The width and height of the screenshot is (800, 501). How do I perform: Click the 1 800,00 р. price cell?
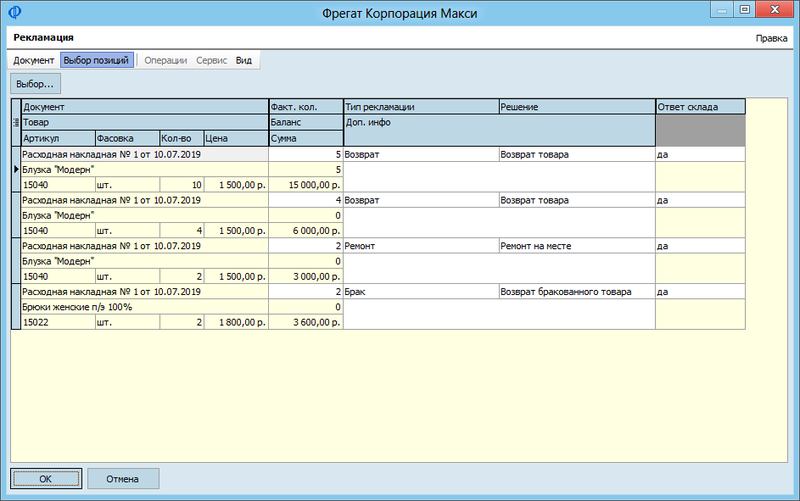tap(236, 322)
